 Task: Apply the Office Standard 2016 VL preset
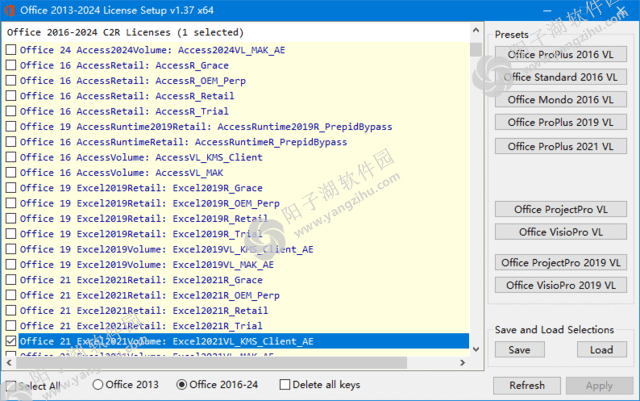coord(561,77)
